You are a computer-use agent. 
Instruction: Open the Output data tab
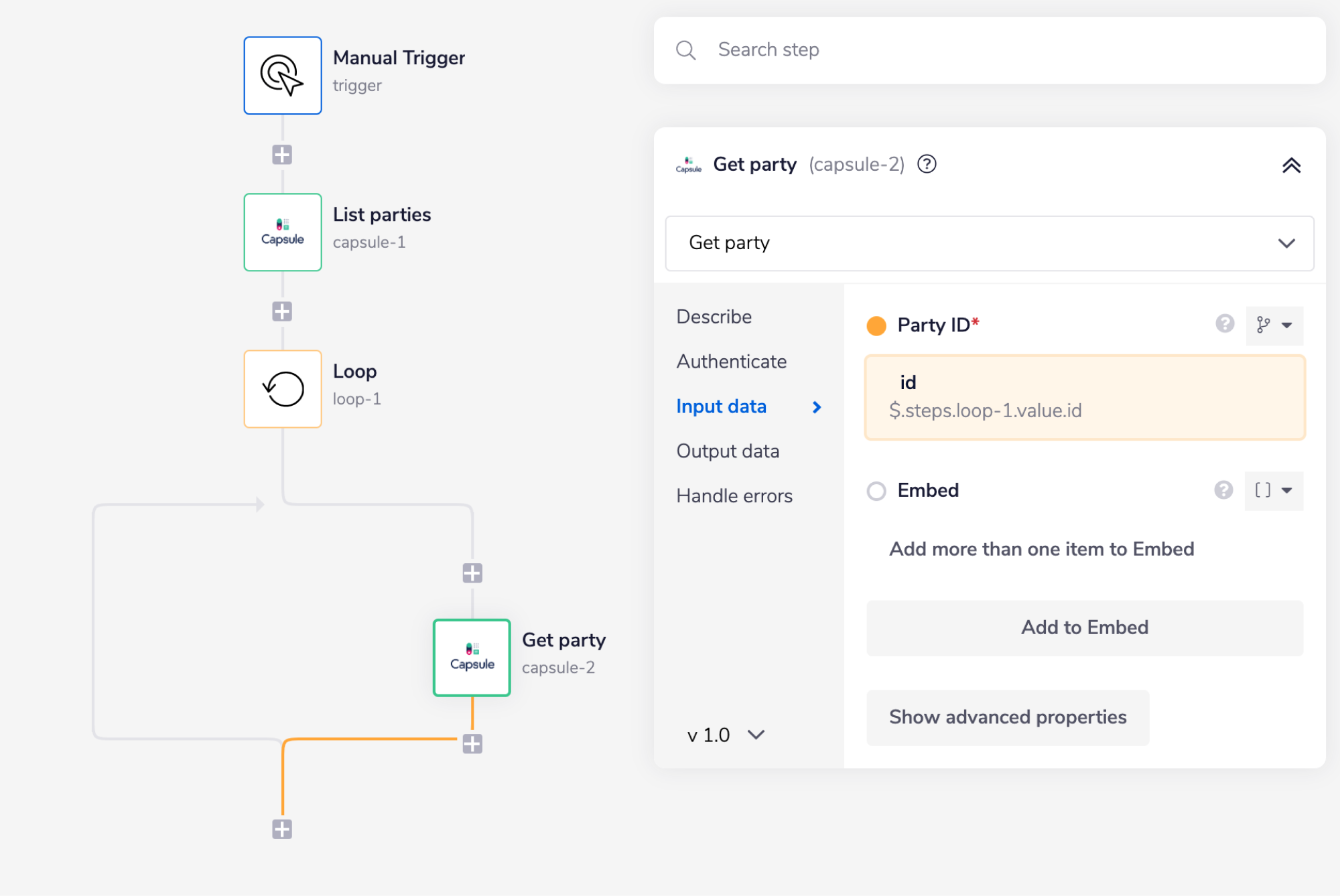tap(728, 451)
